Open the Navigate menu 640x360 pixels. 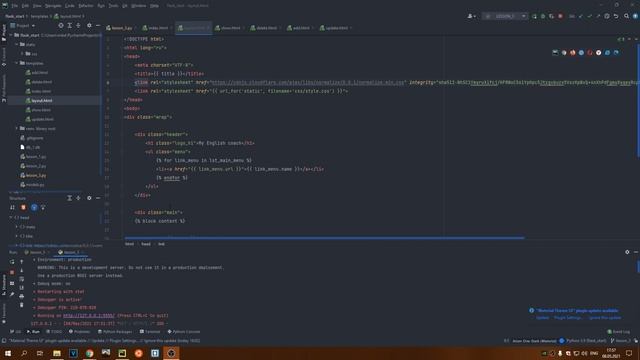[53, 6]
